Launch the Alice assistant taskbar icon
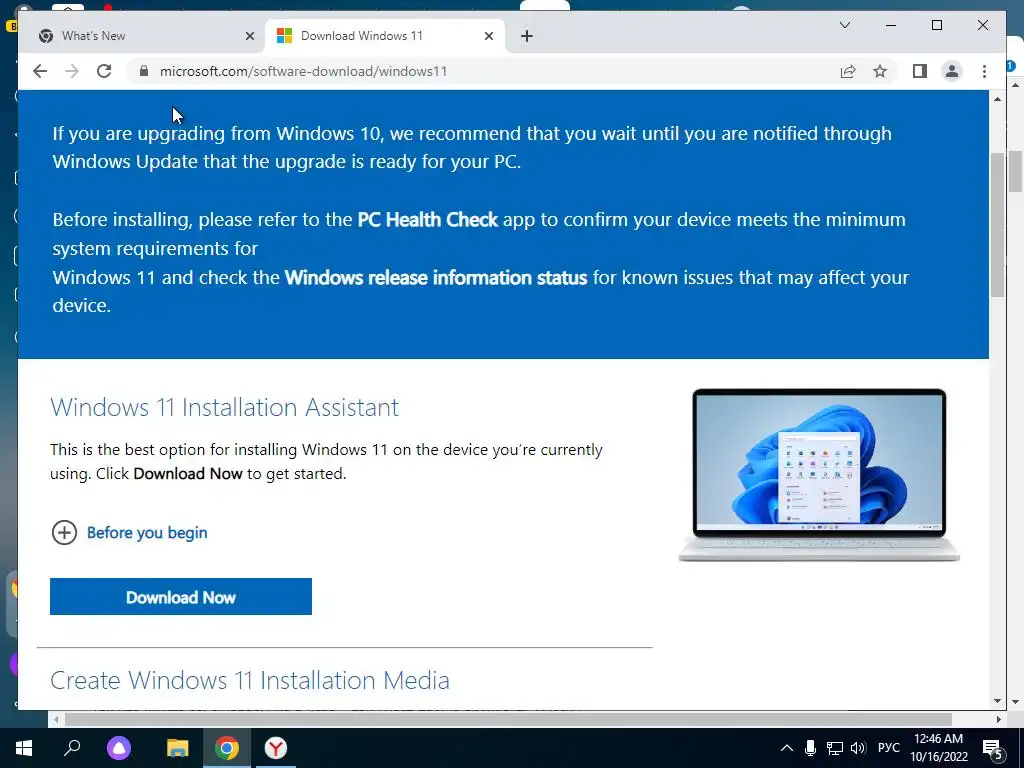This screenshot has width=1024, height=768. coord(119,748)
